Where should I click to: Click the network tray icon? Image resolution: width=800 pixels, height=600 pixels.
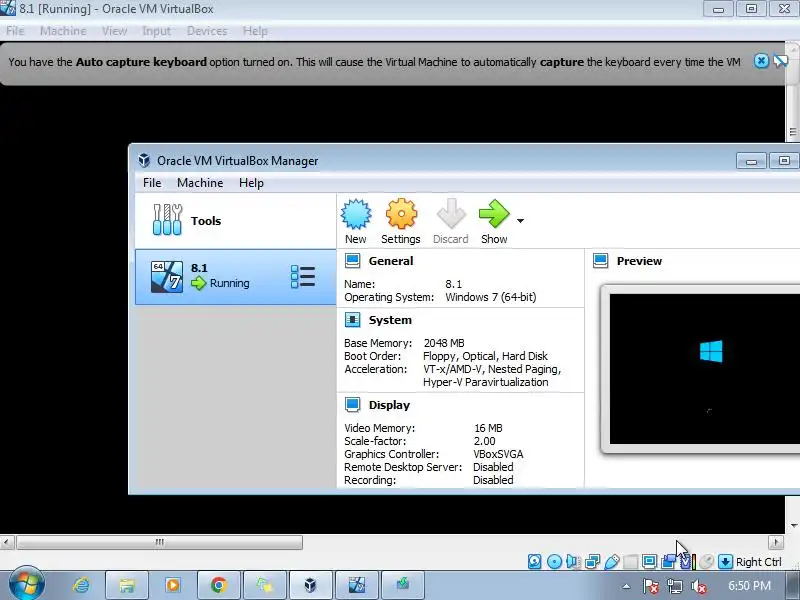(x=675, y=587)
